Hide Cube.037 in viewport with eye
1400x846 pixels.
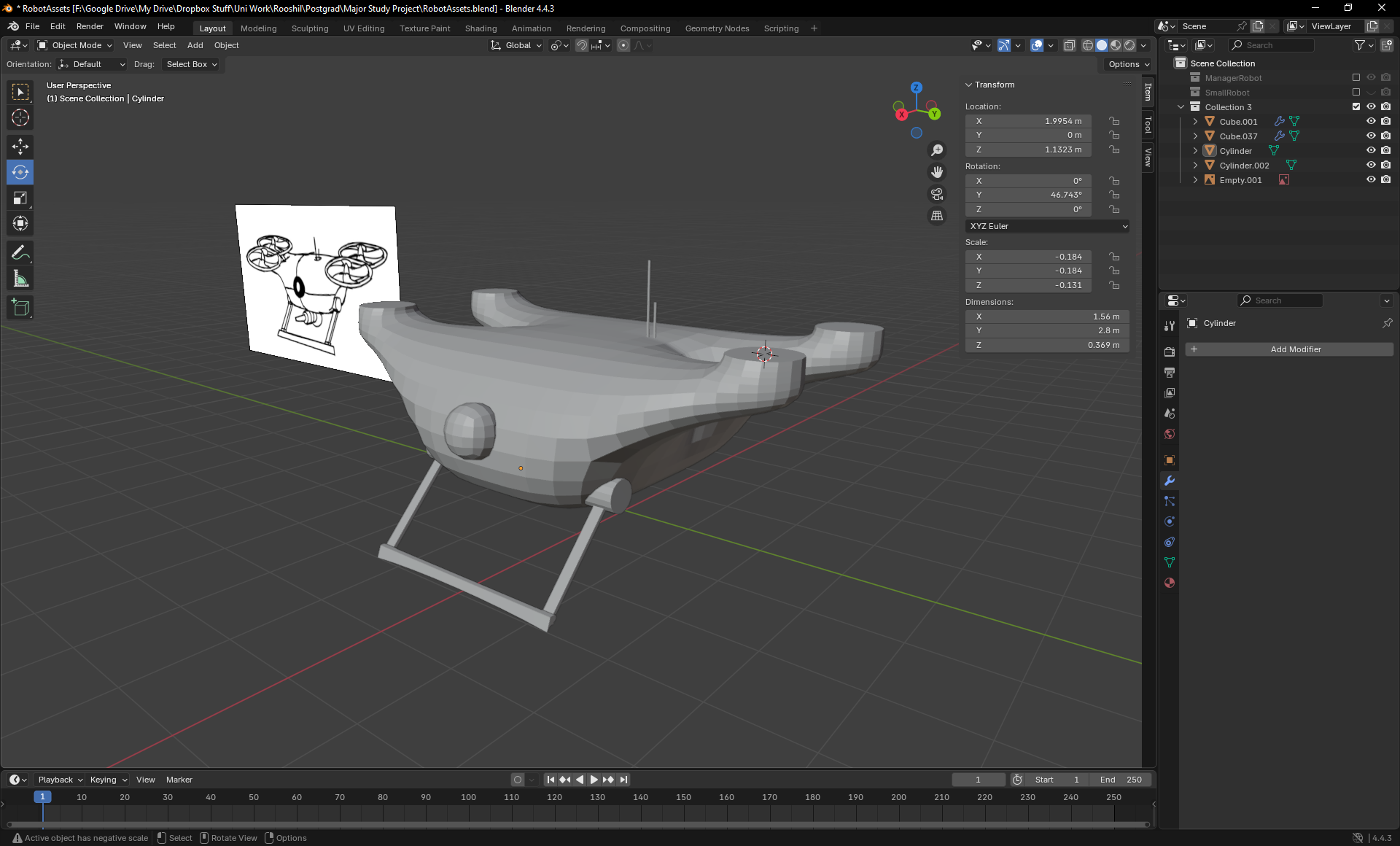coord(1371,136)
